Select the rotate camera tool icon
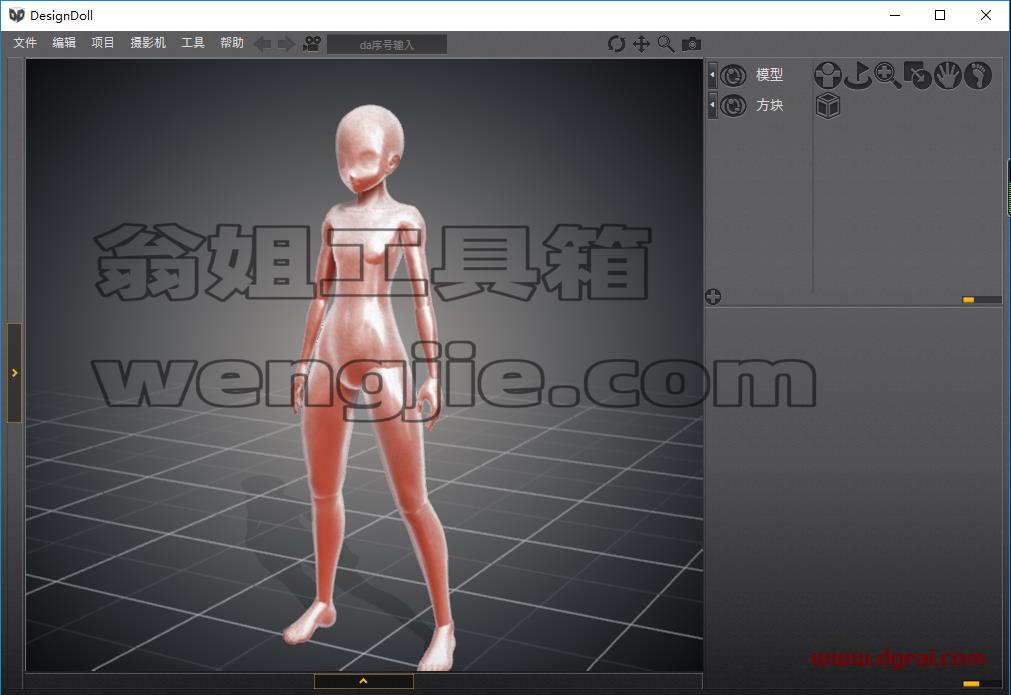1011x695 pixels. (x=616, y=44)
